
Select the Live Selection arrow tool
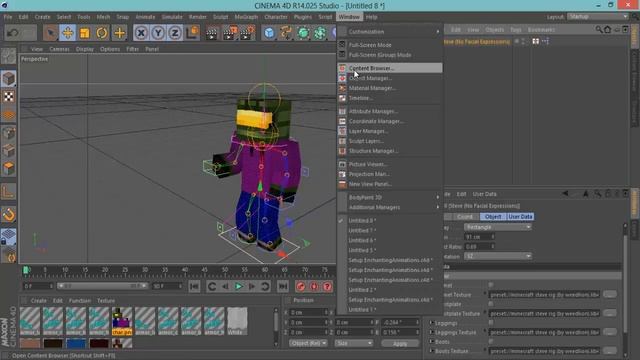pos(51,33)
